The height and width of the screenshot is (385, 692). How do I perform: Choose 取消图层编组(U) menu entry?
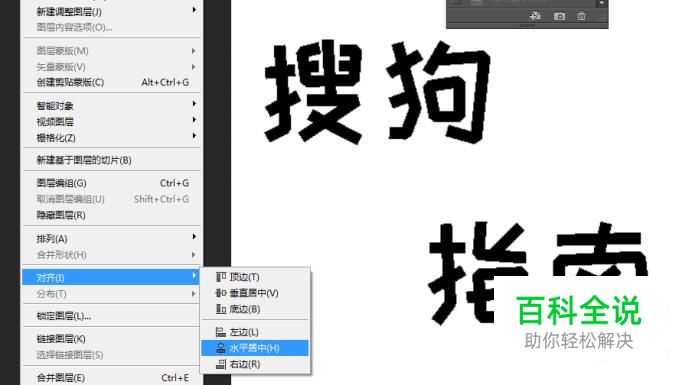(x=111, y=199)
